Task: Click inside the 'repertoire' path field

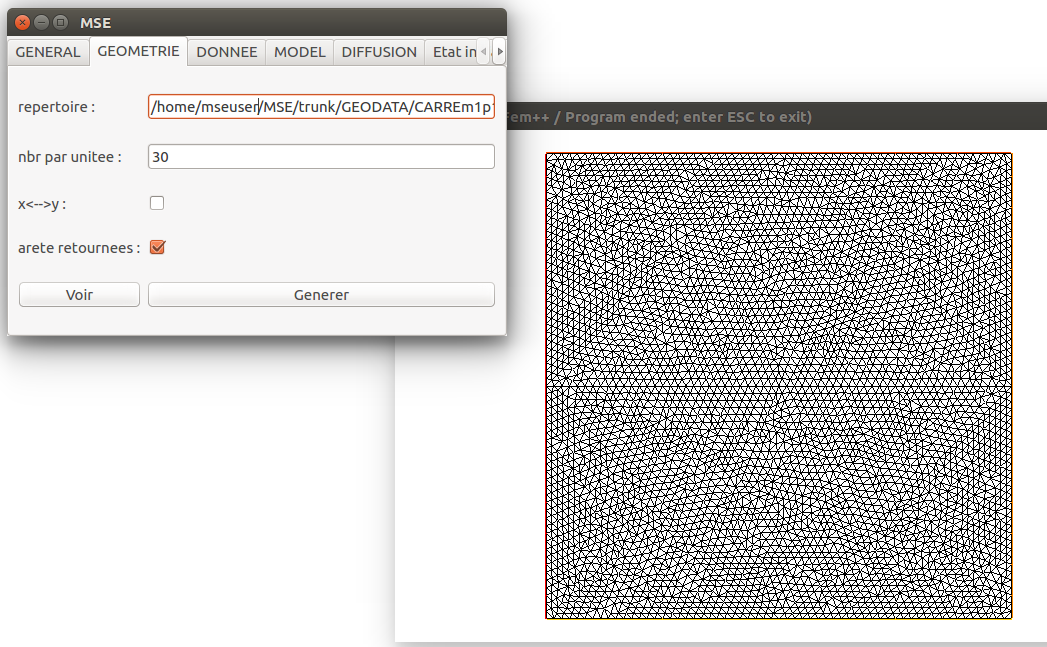Action: 320,106
